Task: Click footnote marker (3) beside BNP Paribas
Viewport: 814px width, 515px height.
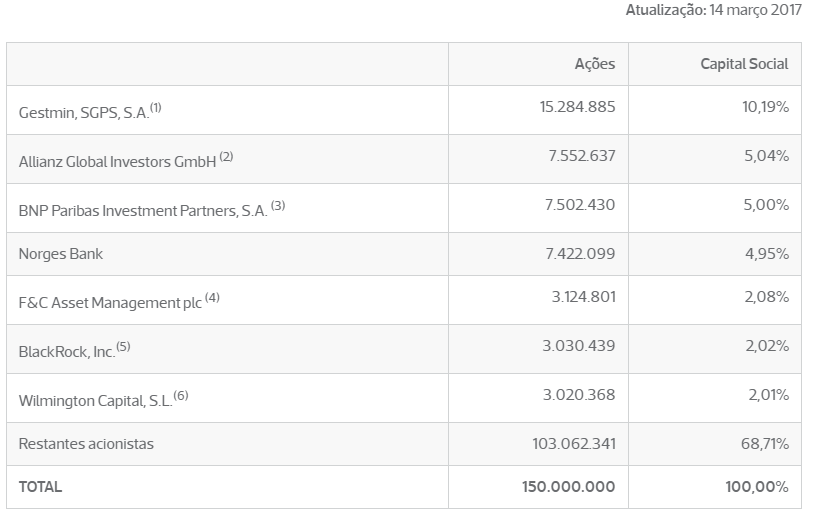Action: [x=278, y=206]
